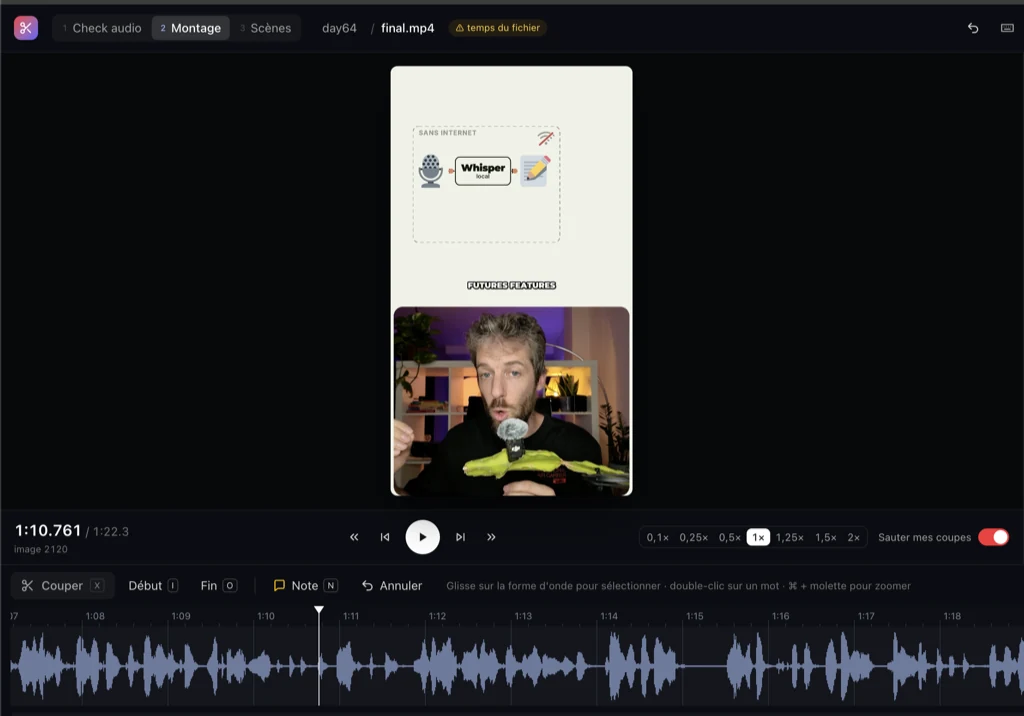Play the video with the play button
This screenshot has height=716, width=1024.
pos(423,537)
